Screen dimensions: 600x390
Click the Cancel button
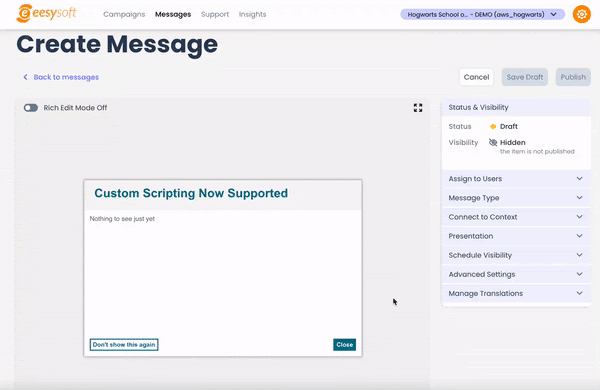click(476, 77)
